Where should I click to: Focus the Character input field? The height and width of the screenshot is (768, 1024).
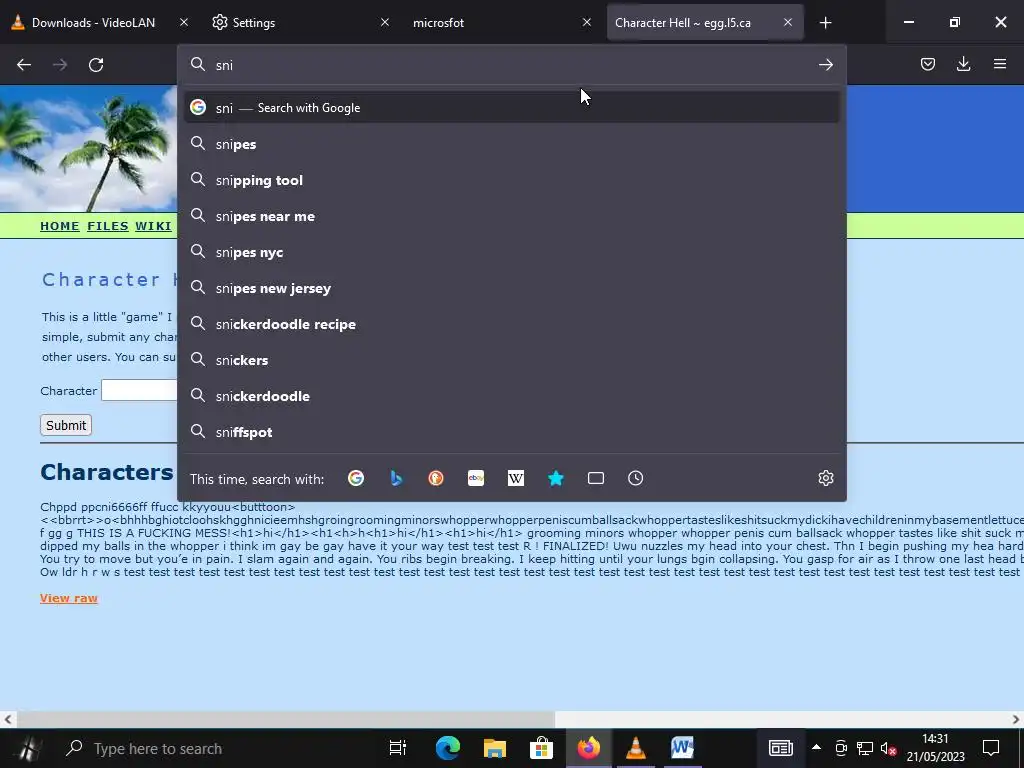(x=140, y=391)
